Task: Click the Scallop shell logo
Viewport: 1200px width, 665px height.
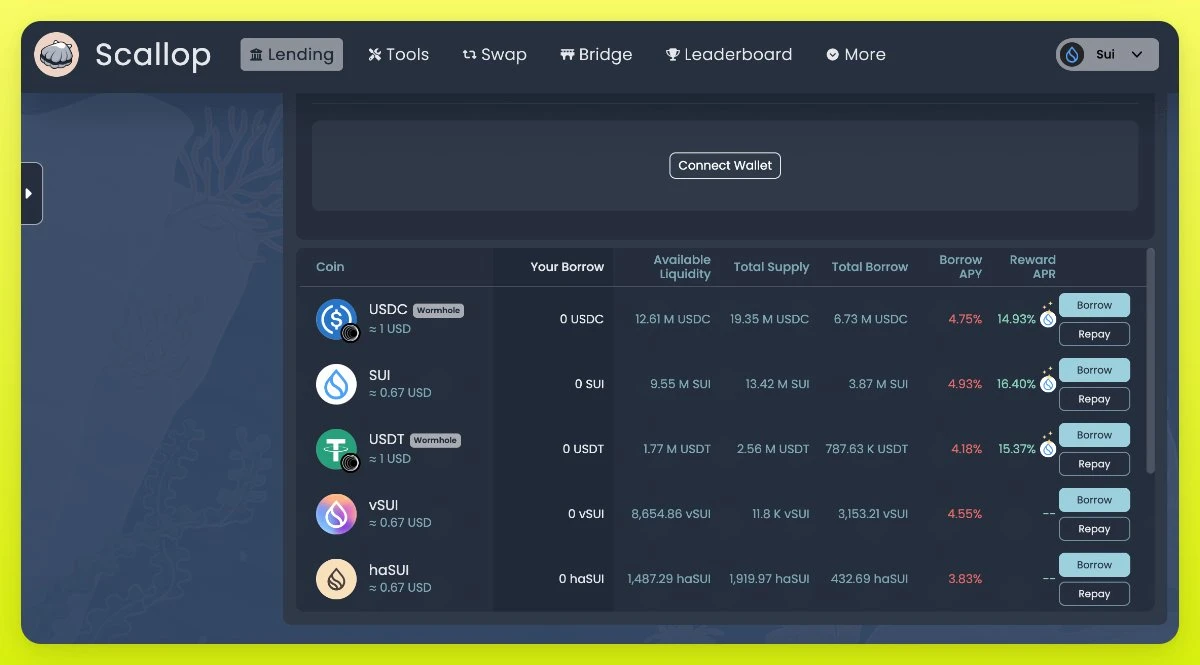Action: tap(56, 55)
